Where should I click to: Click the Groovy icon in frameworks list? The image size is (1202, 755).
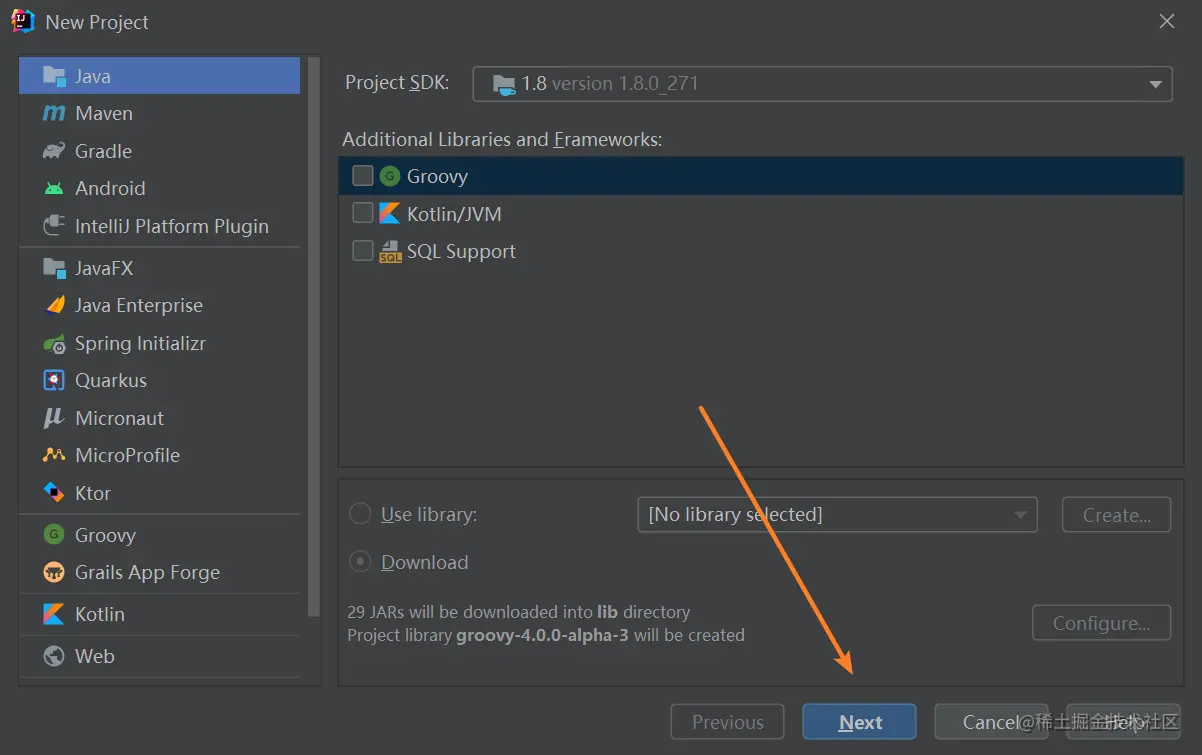pyautogui.click(x=390, y=176)
